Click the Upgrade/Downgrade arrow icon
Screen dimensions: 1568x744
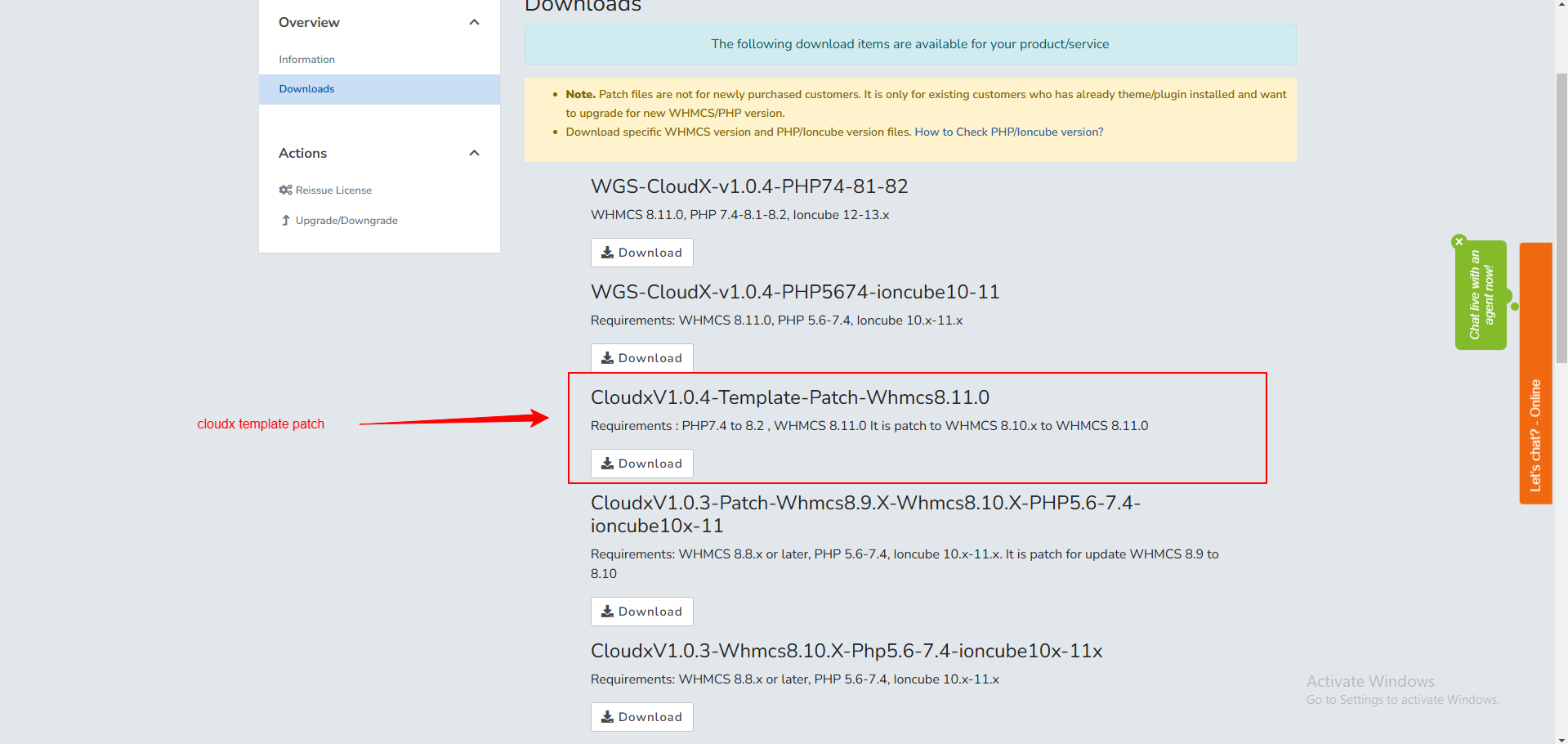[285, 221]
